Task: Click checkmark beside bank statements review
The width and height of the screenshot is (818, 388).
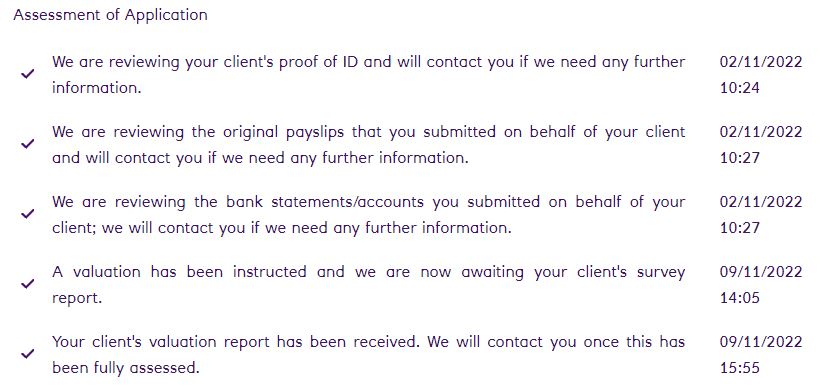Action: pos(28,214)
